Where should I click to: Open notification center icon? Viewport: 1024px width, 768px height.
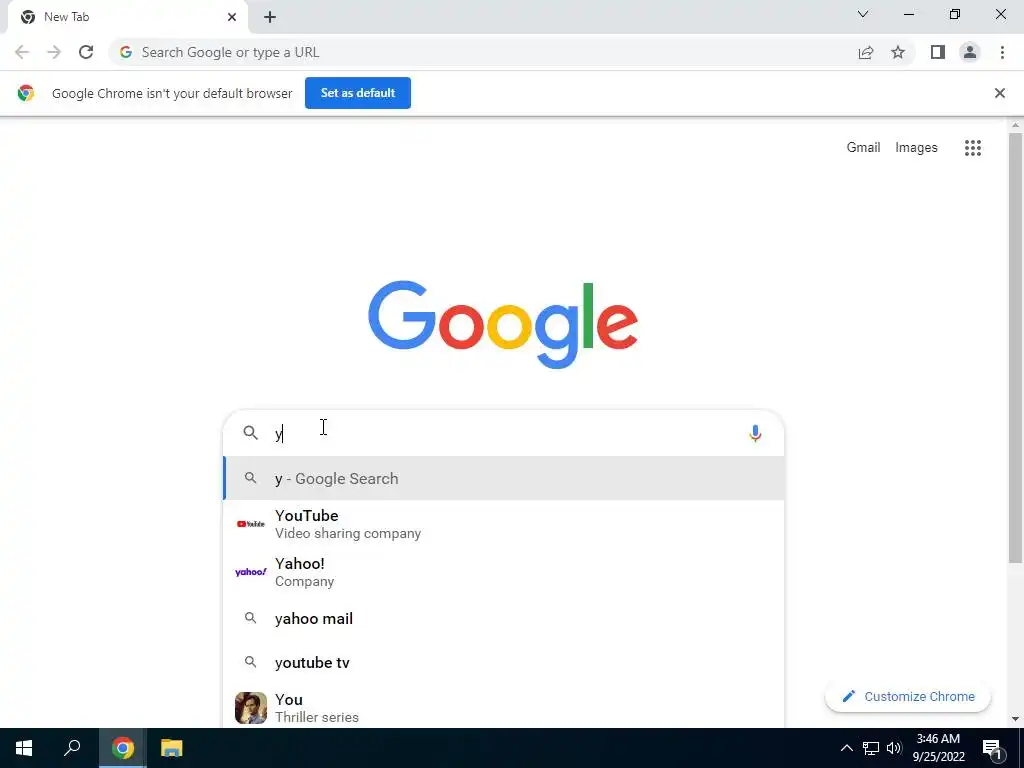point(992,748)
